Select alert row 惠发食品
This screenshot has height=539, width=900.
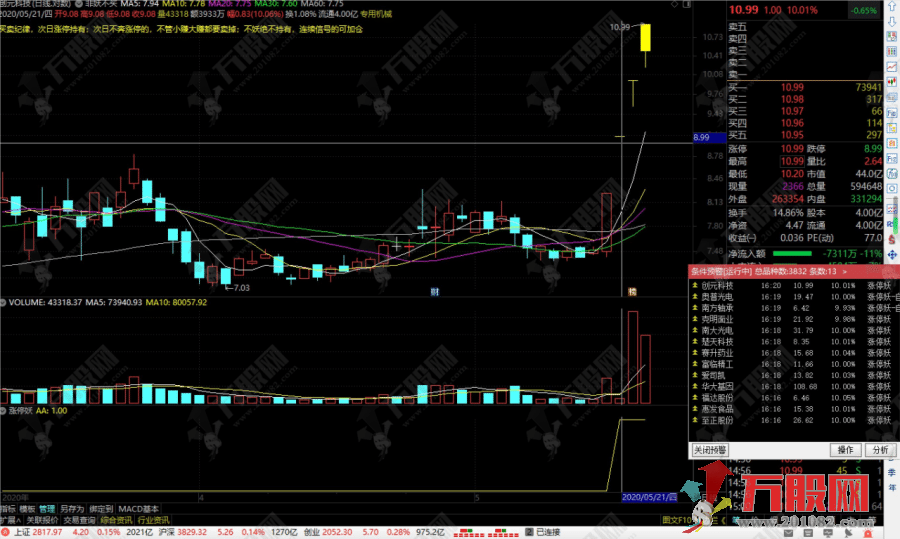(794, 409)
